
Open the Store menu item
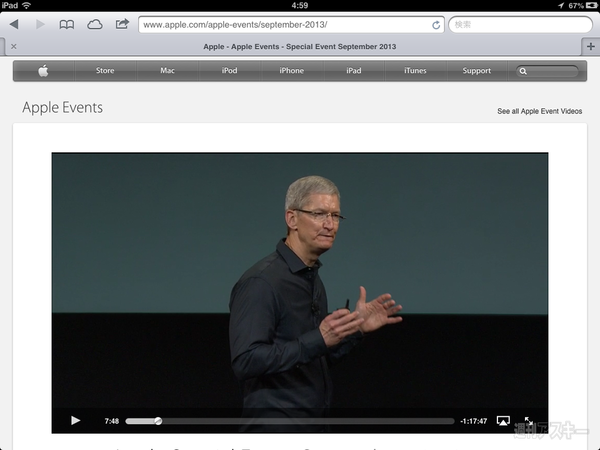point(105,71)
